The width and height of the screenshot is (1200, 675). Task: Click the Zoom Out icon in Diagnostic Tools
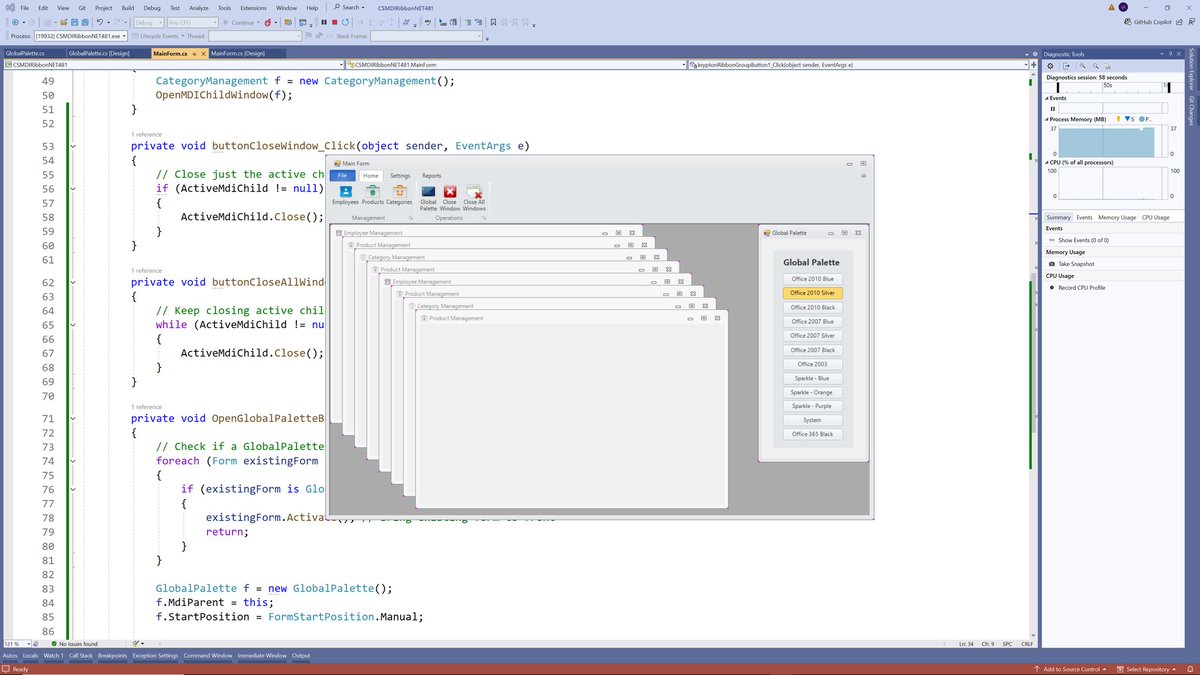coord(1095,66)
